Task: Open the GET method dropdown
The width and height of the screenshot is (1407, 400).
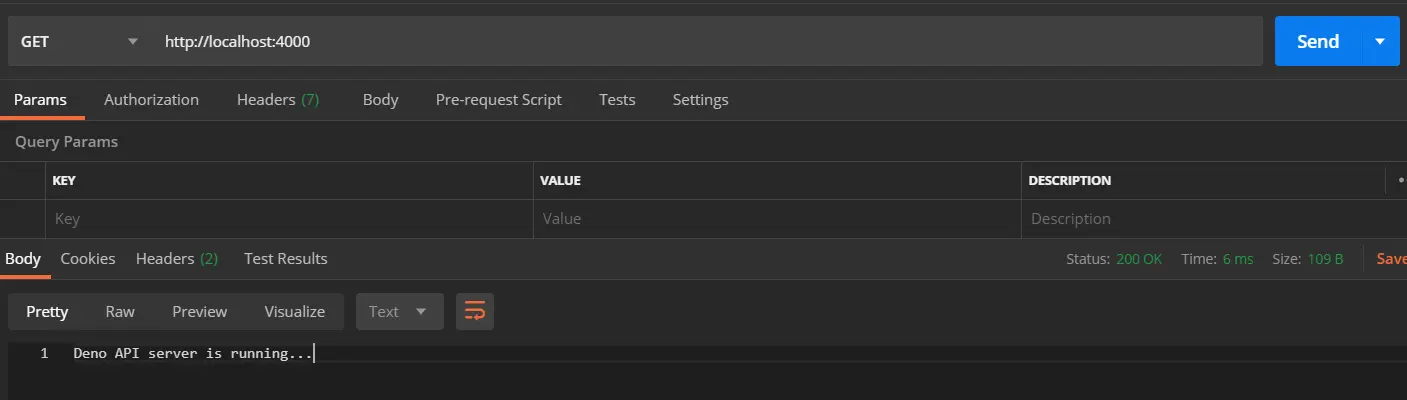Action: (78, 42)
